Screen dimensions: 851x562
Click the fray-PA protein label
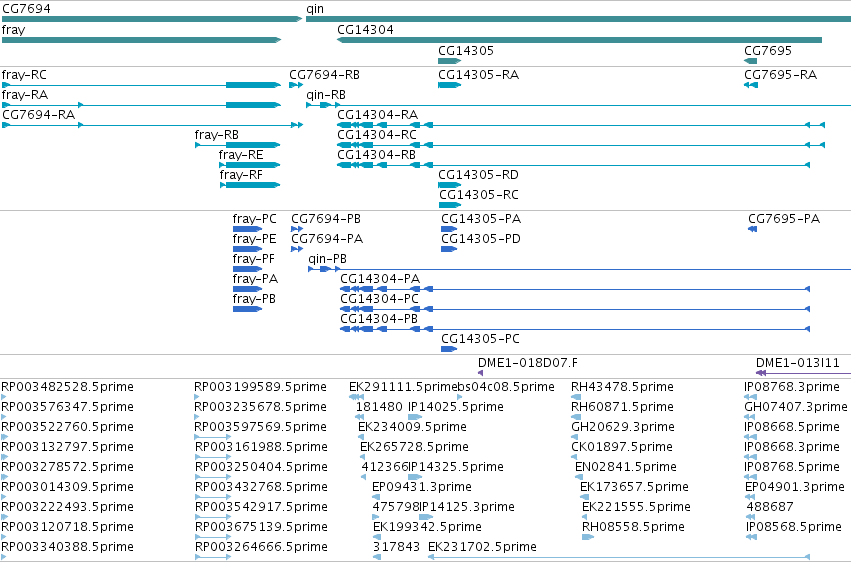click(255, 279)
